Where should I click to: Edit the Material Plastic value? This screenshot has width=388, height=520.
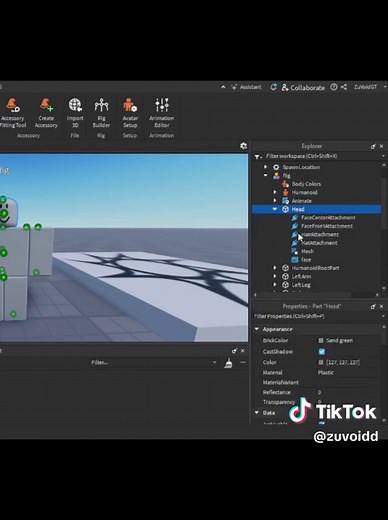pos(348,372)
